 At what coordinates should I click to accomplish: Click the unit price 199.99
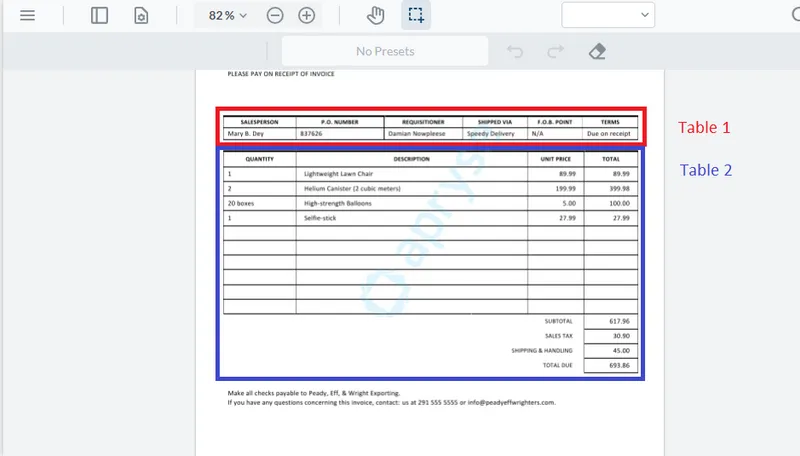(x=566, y=189)
